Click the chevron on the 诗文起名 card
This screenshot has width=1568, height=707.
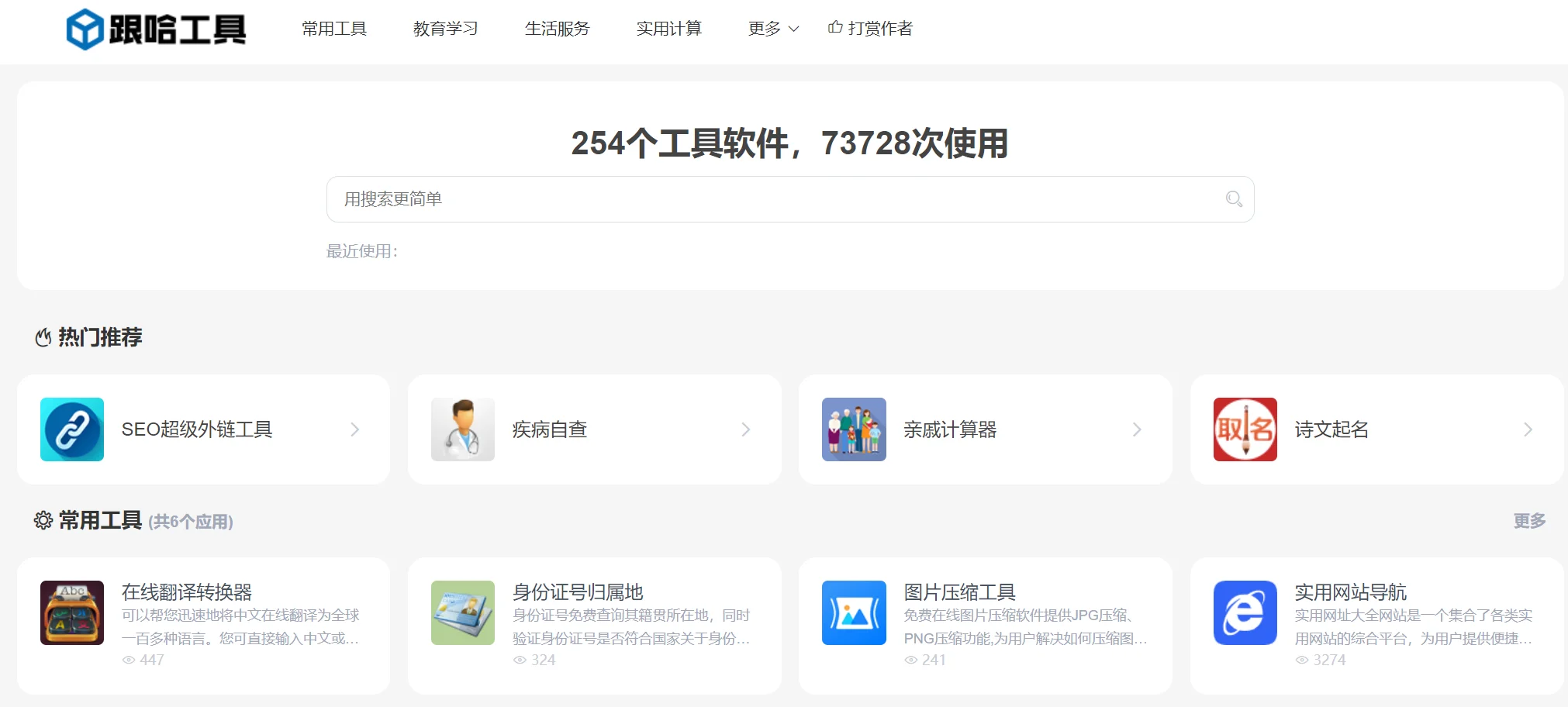[x=1528, y=429]
